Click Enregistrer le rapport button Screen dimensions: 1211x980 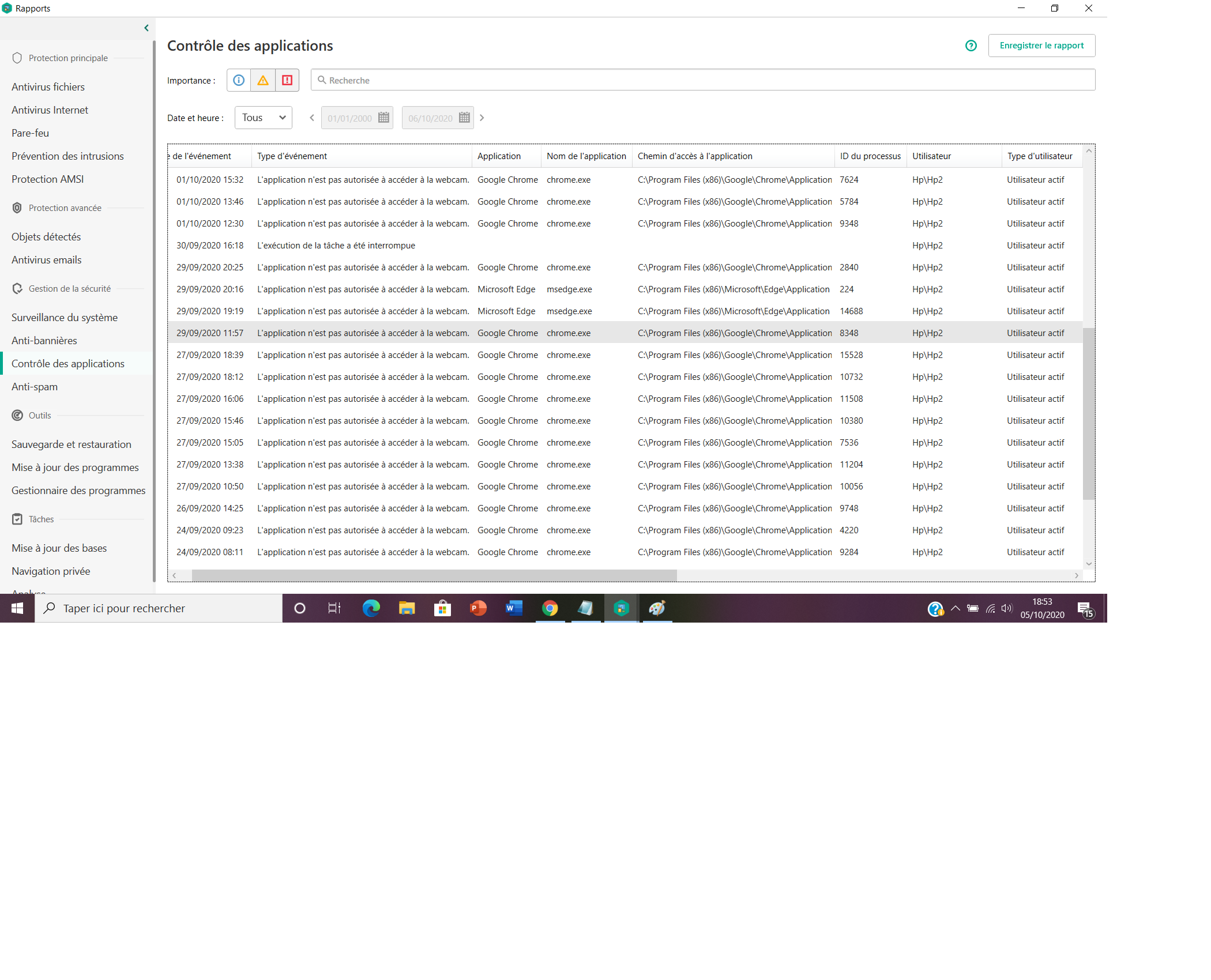coord(1041,46)
